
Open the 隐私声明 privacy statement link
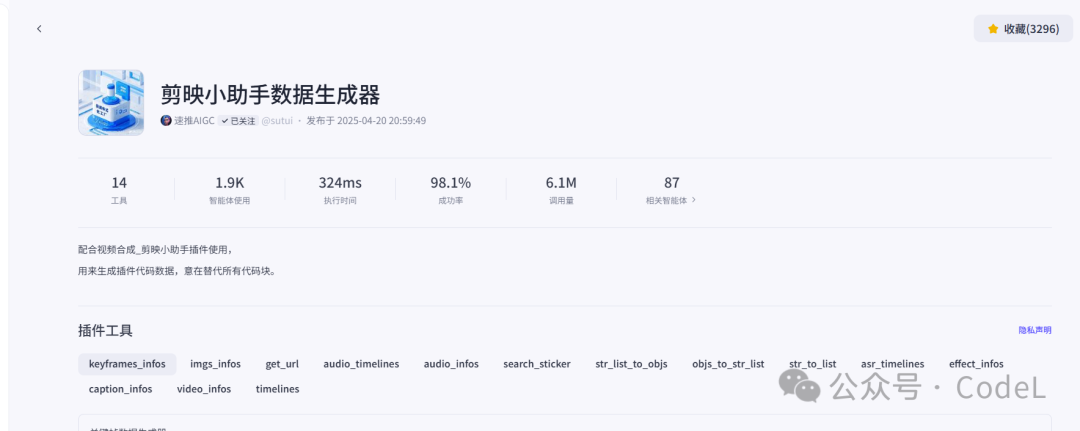[x=1035, y=330]
